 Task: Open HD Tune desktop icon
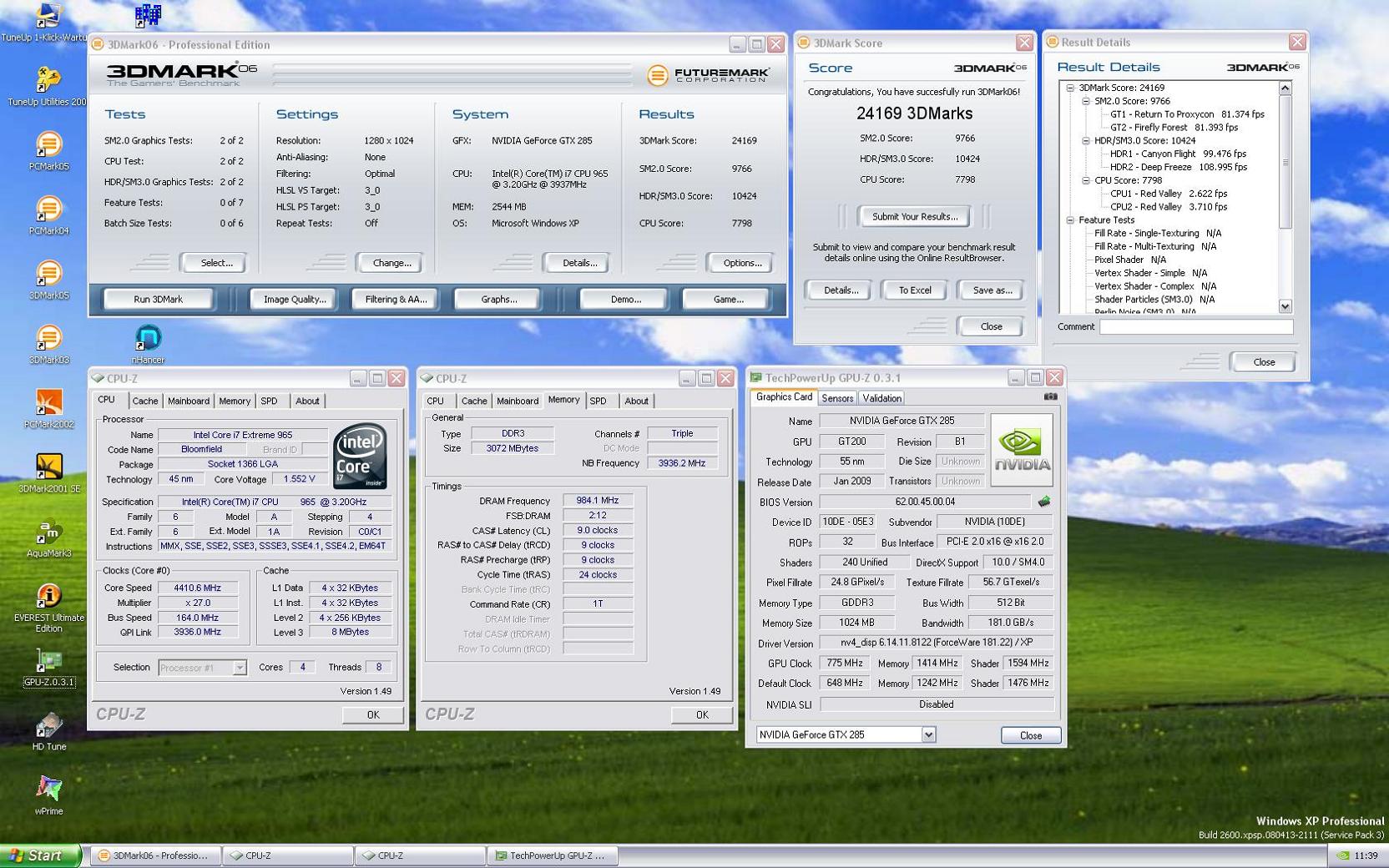(x=48, y=731)
